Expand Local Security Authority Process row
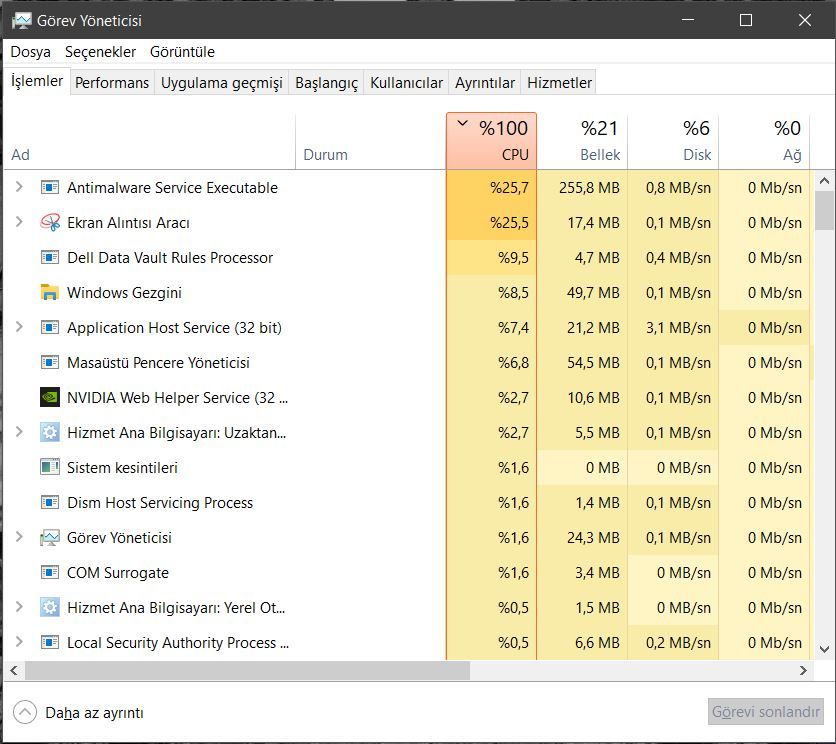This screenshot has height=744, width=836. coord(19,642)
